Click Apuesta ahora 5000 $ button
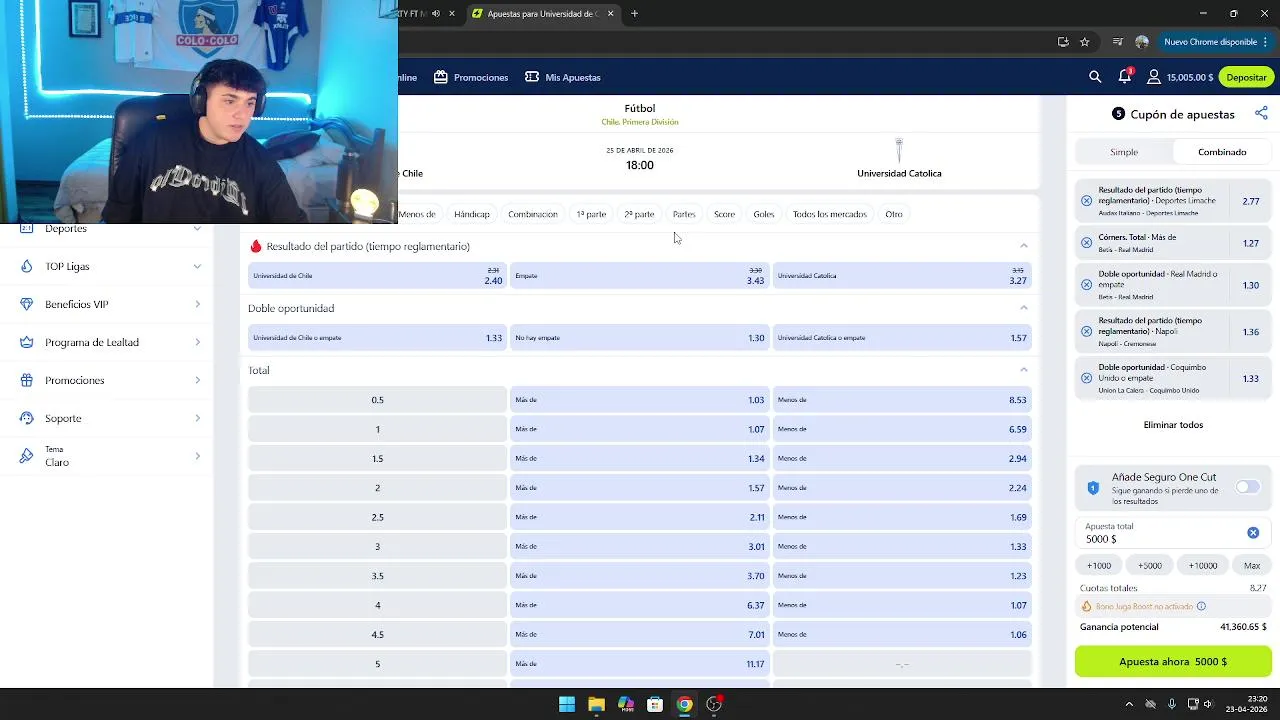This screenshot has height=720, width=1280. (x=1173, y=662)
